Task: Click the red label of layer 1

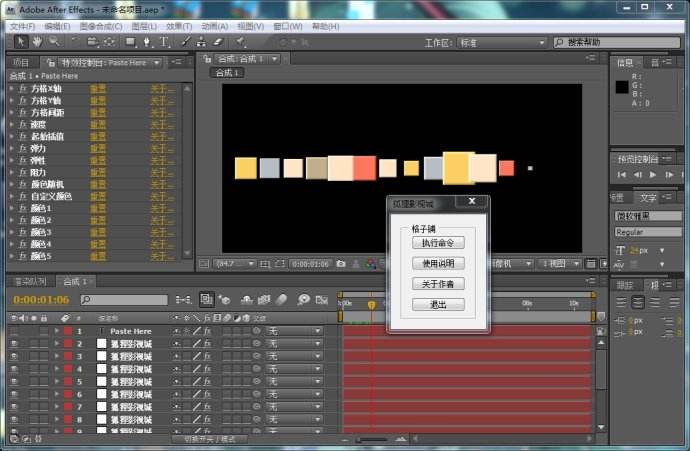Action: coord(67,331)
